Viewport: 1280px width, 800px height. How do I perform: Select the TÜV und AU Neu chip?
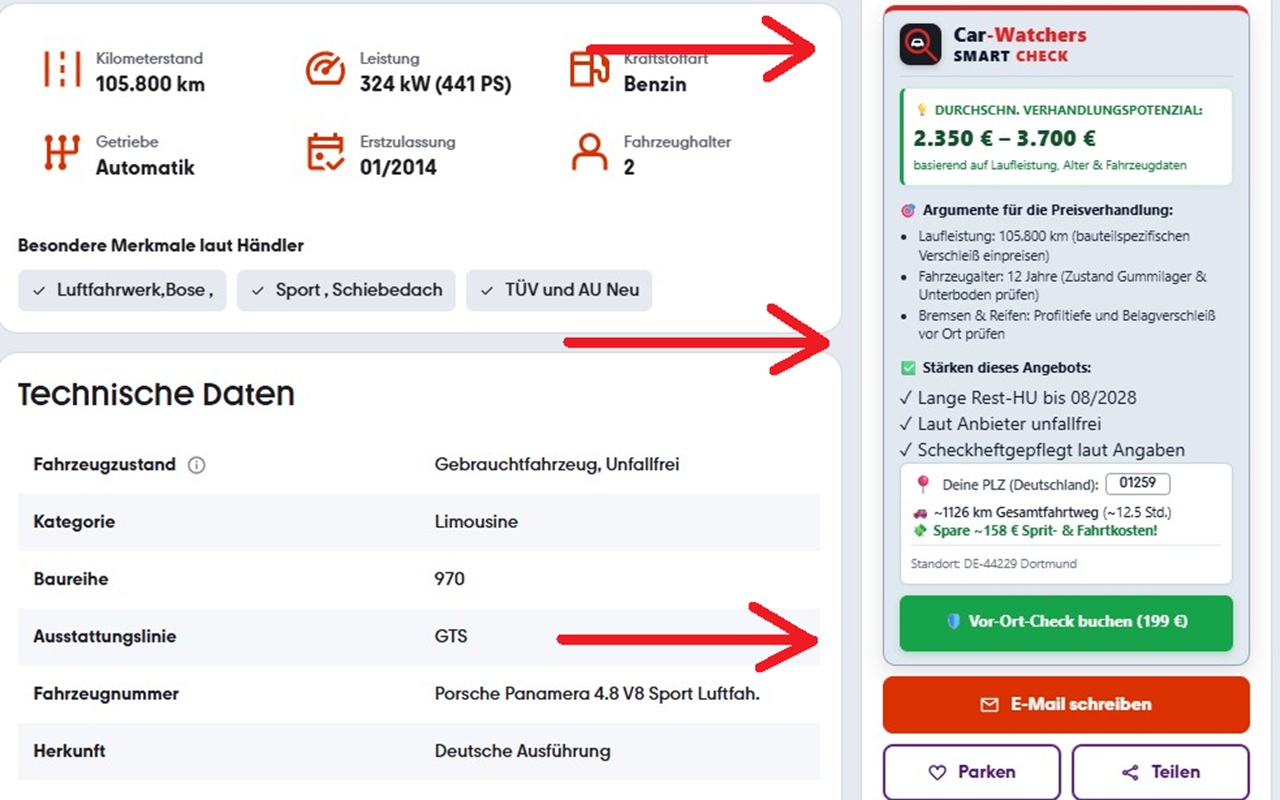click(x=559, y=290)
